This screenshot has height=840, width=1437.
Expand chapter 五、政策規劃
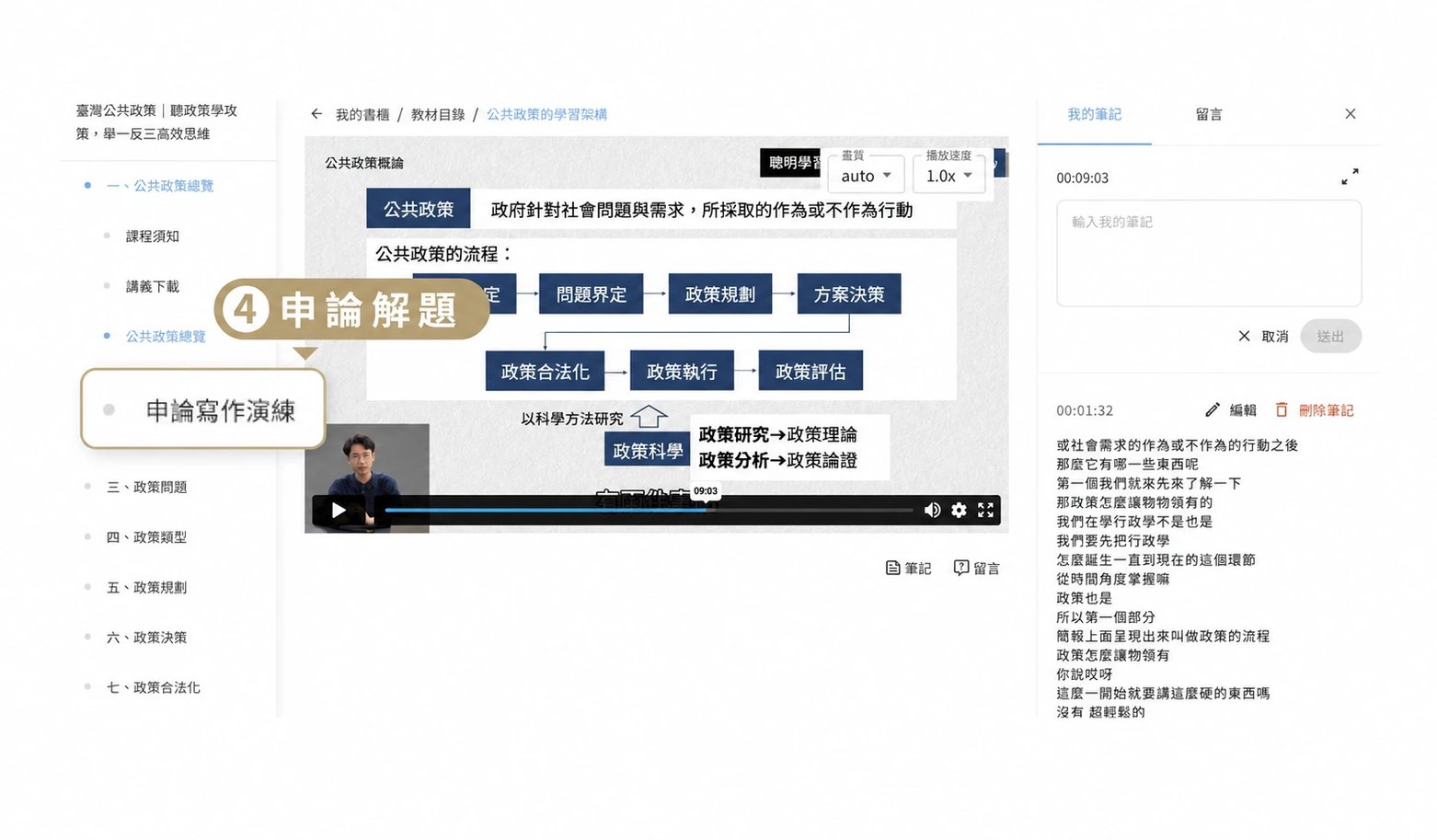pyautogui.click(x=147, y=587)
